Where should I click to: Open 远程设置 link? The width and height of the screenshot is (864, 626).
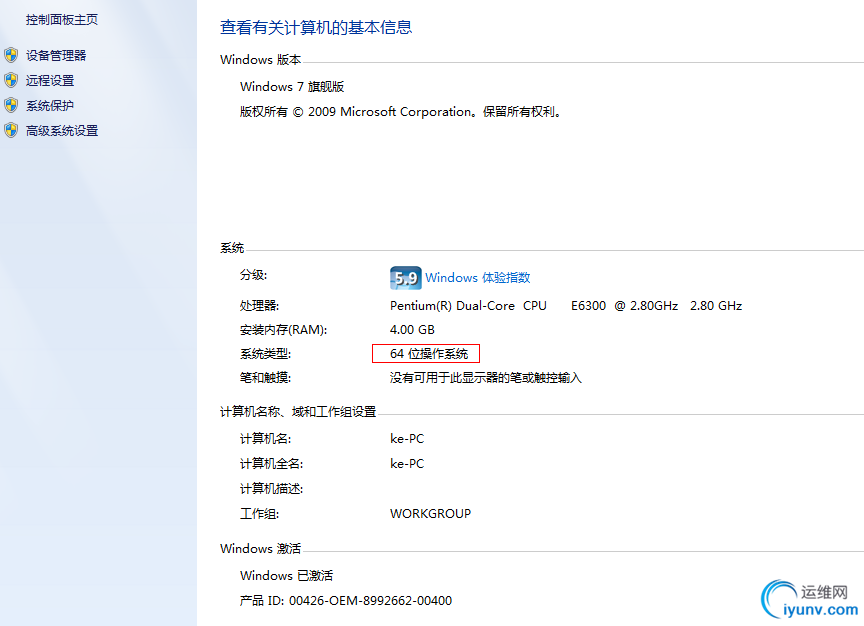(x=50, y=80)
